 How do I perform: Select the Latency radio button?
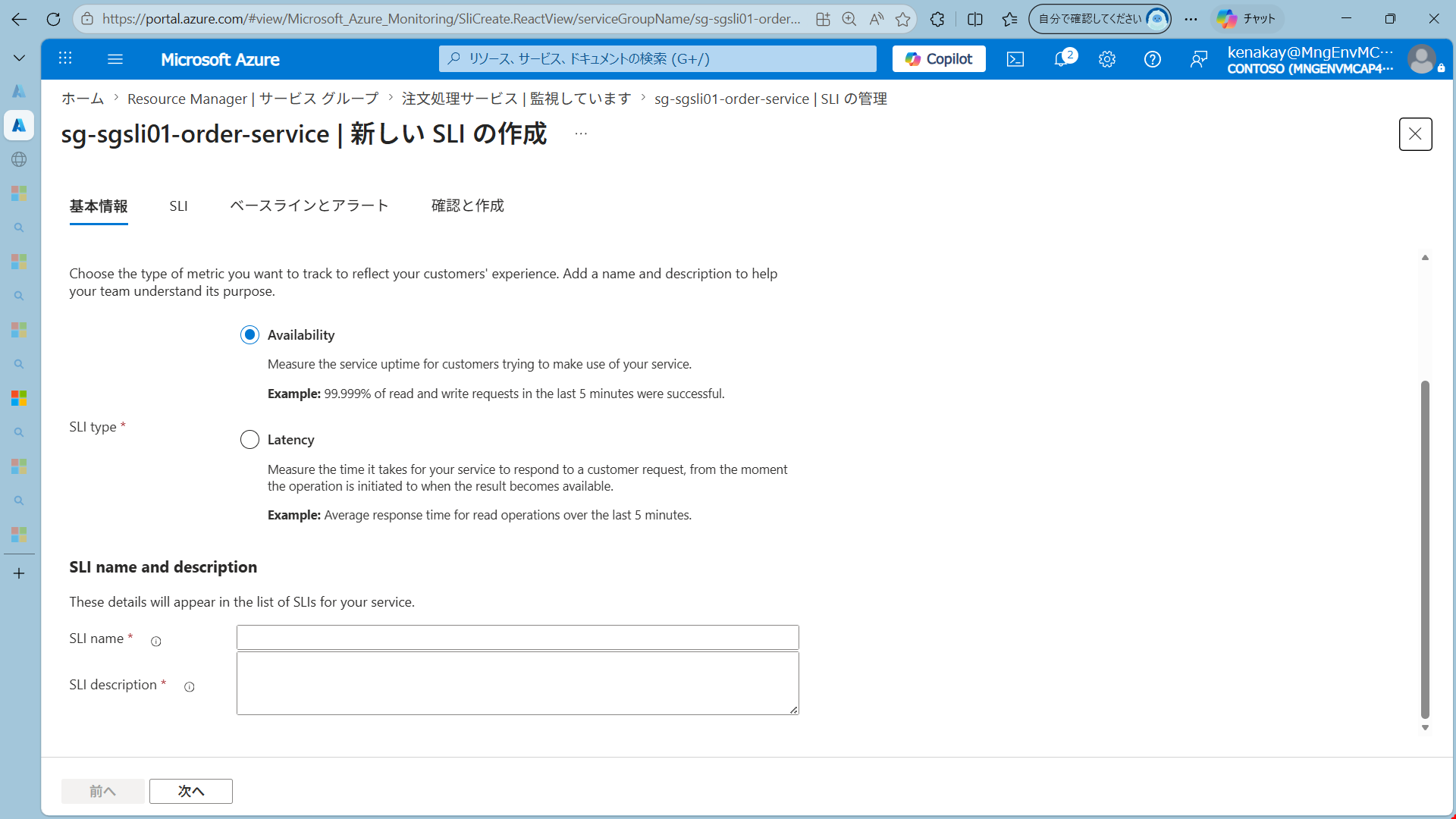[x=249, y=440]
